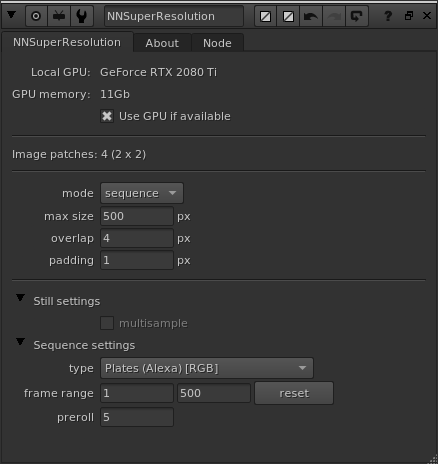Click the max size input field

tap(137, 216)
